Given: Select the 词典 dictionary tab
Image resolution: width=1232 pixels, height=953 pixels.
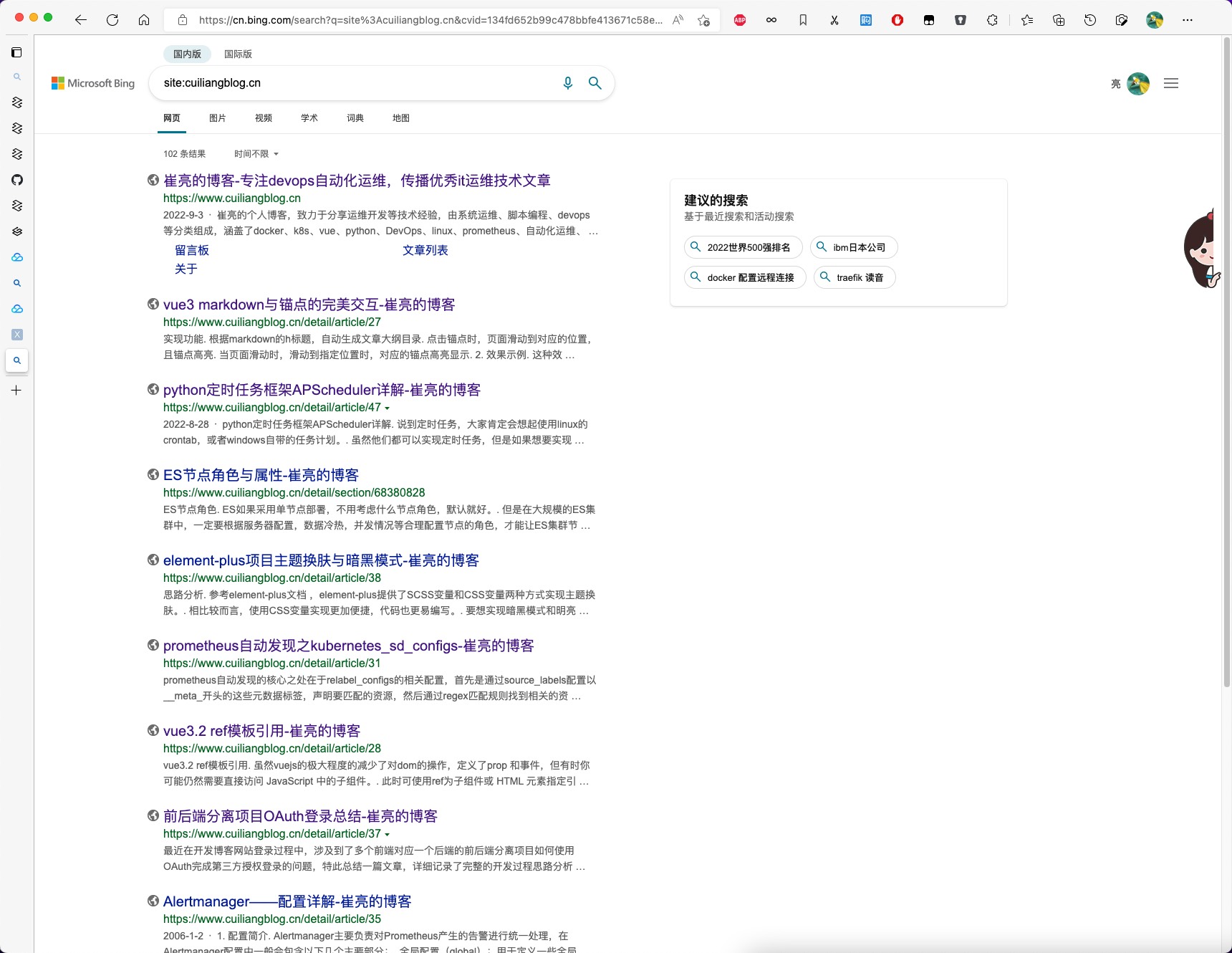Looking at the screenshot, I should click(x=355, y=118).
